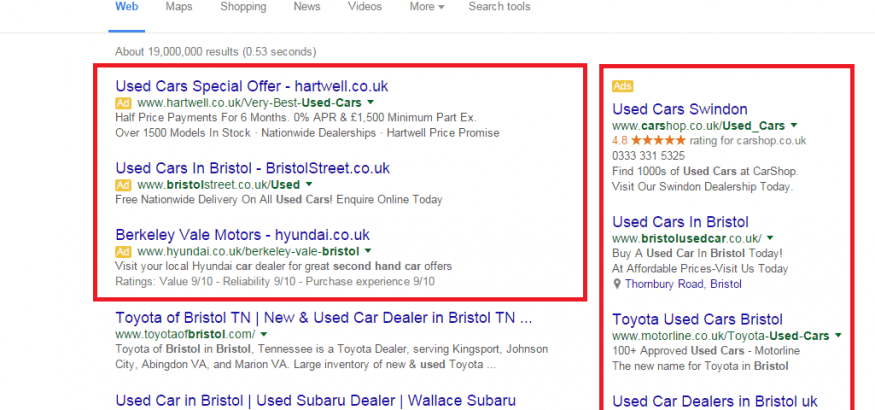Open the Shopping tab
The width and height of the screenshot is (875, 410).
click(243, 7)
